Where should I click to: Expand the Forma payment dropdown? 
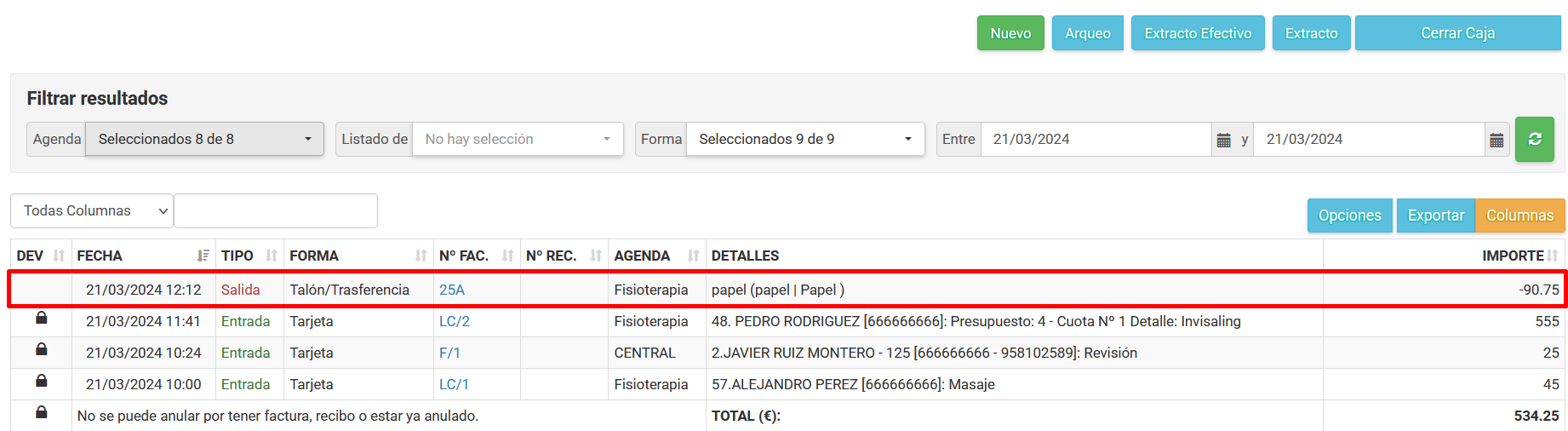click(804, 139)
